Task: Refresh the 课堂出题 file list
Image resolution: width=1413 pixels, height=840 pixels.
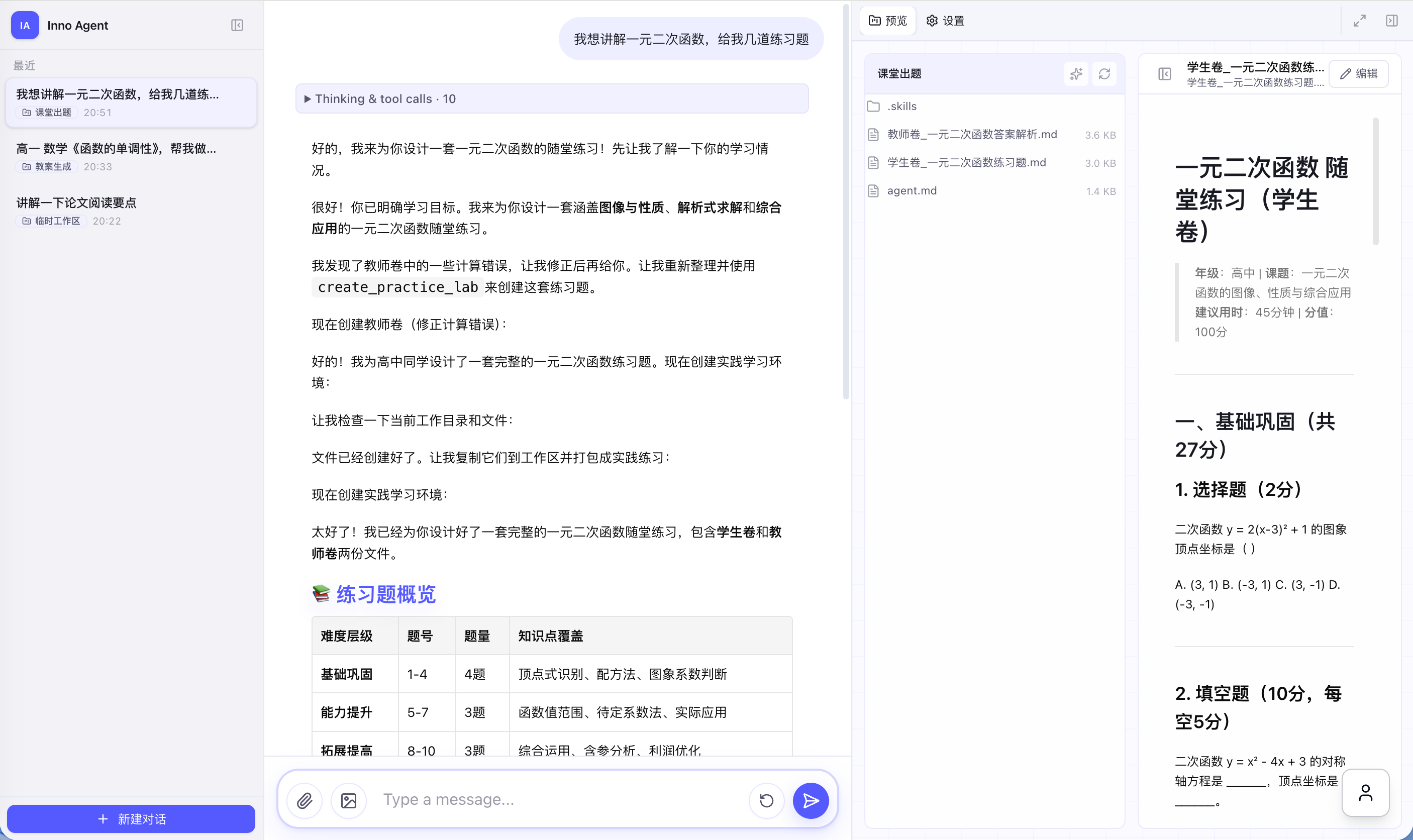Action: click(1104, 73)
